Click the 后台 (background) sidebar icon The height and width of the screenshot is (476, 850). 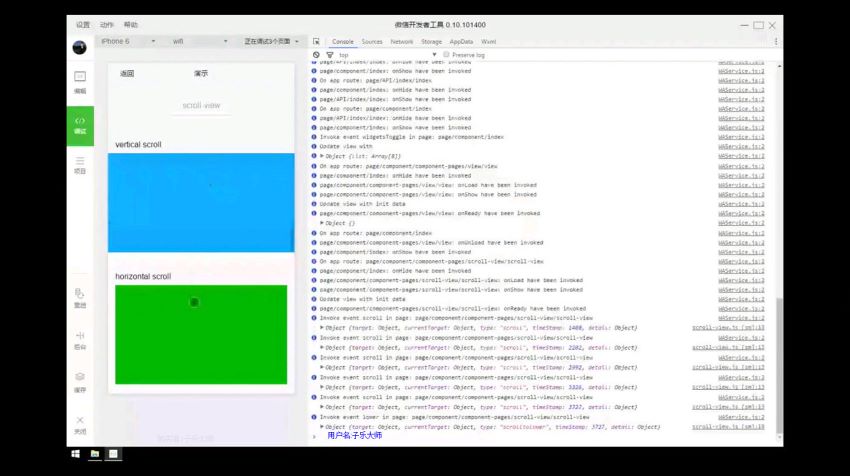(x=80, y=340)
